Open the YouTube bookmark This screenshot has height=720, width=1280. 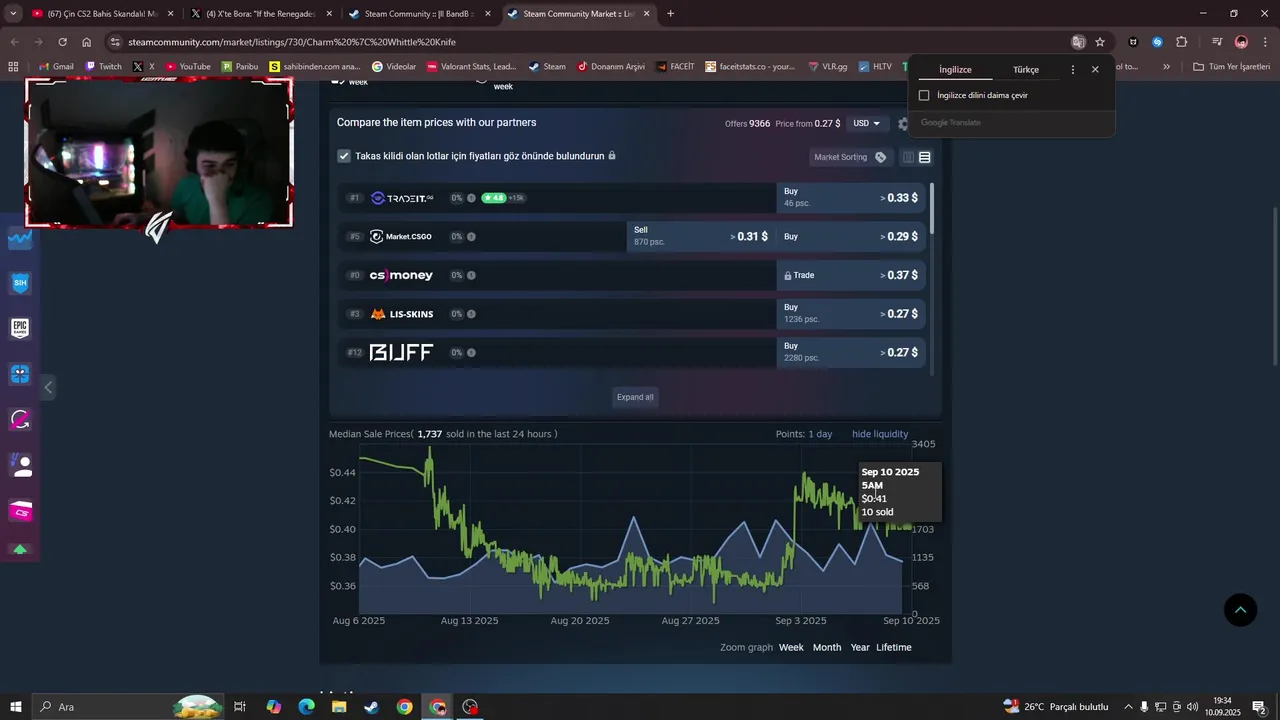point(188,67)
